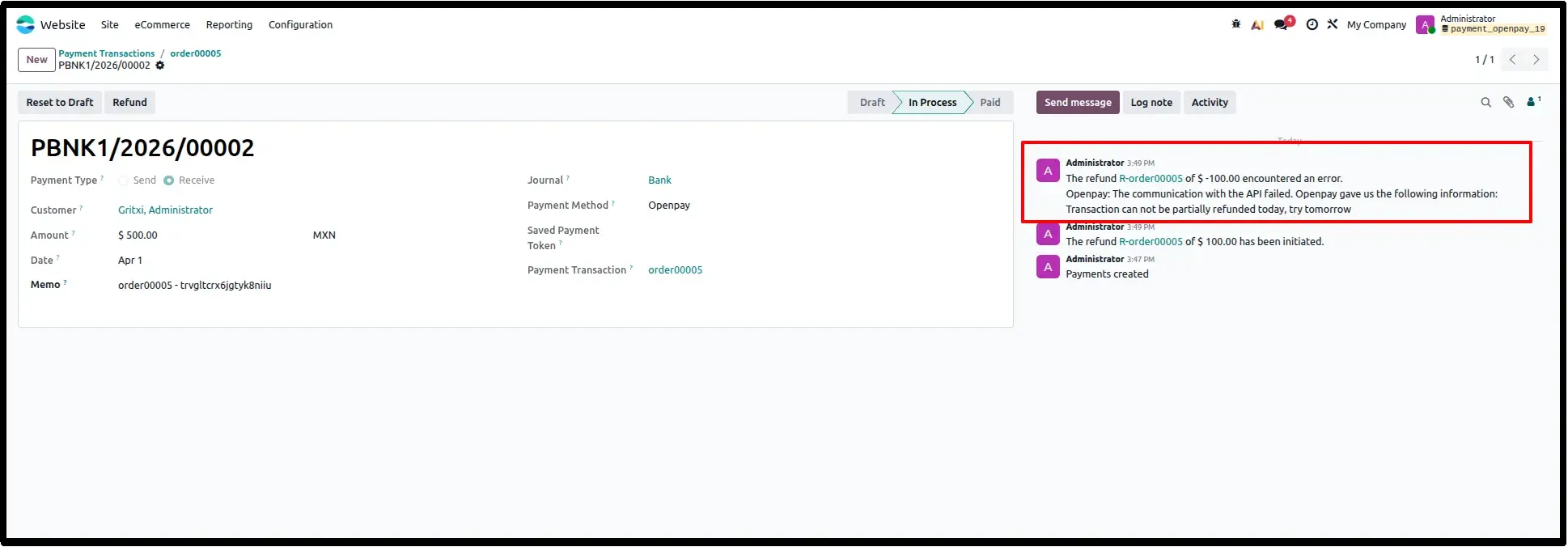Click Send message button

click(1078, 103)
